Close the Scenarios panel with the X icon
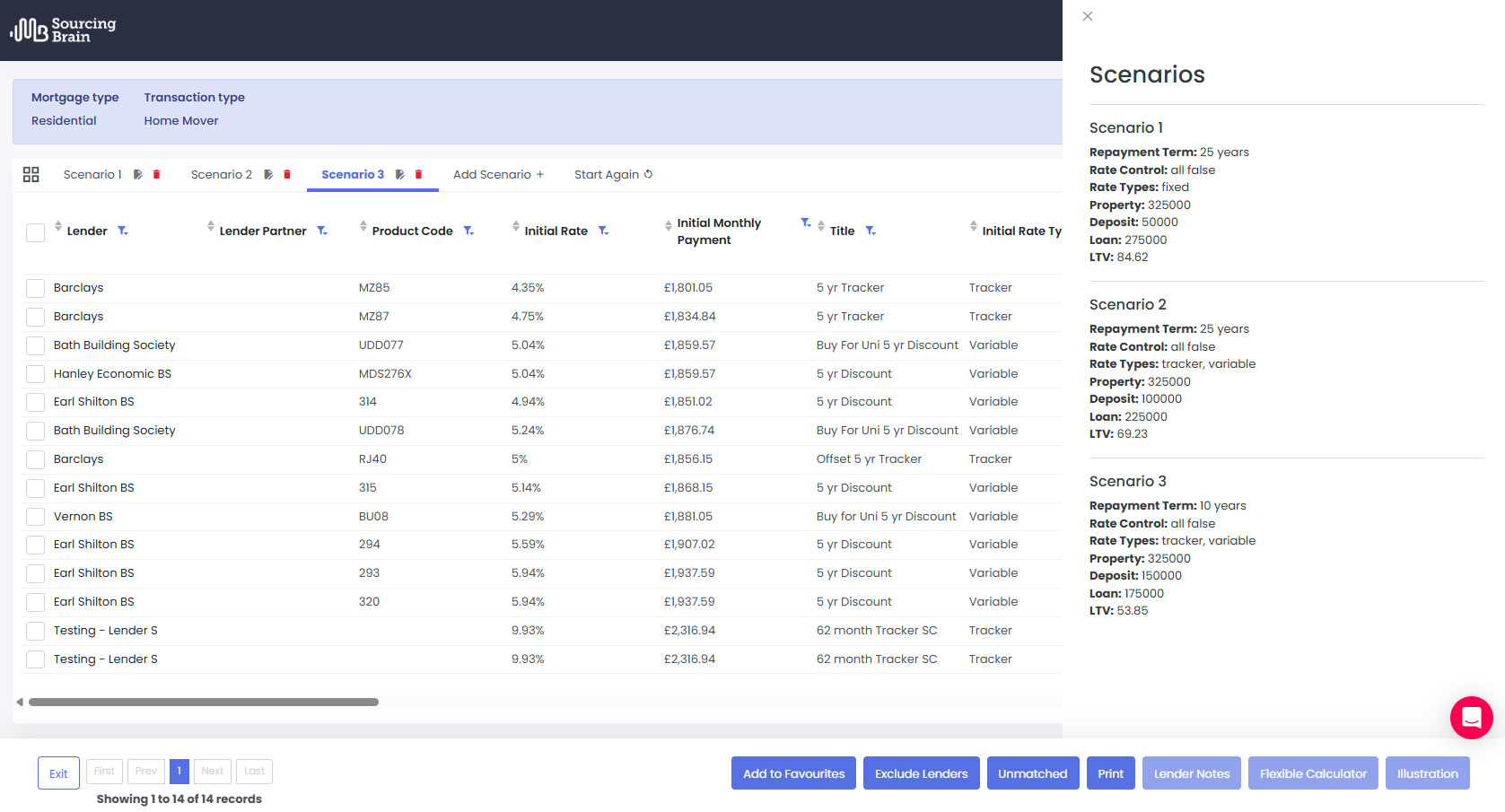The image size is (1505, 812). 1087,16
